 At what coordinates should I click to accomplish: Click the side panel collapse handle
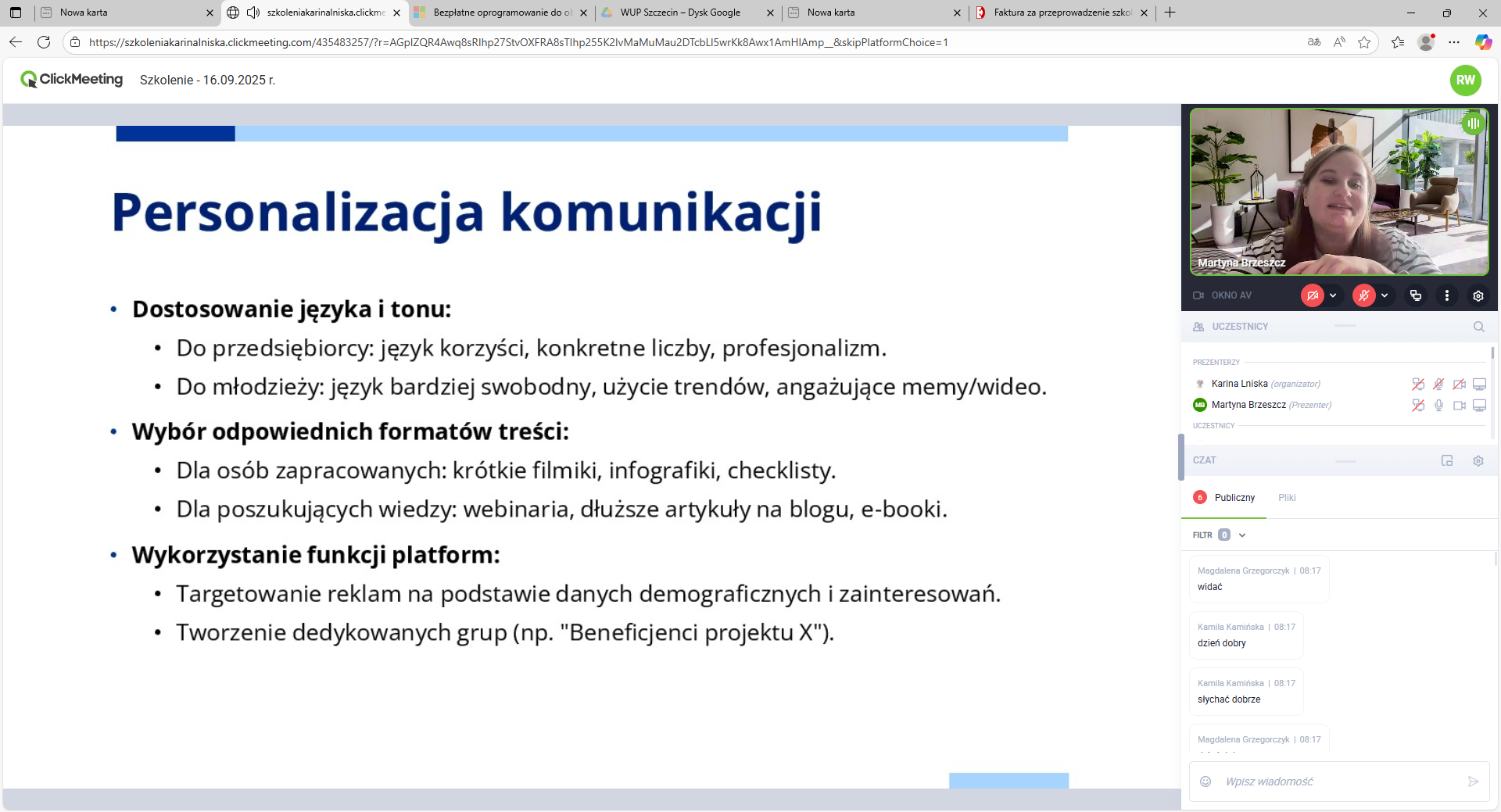click(x=1181, y=457)
